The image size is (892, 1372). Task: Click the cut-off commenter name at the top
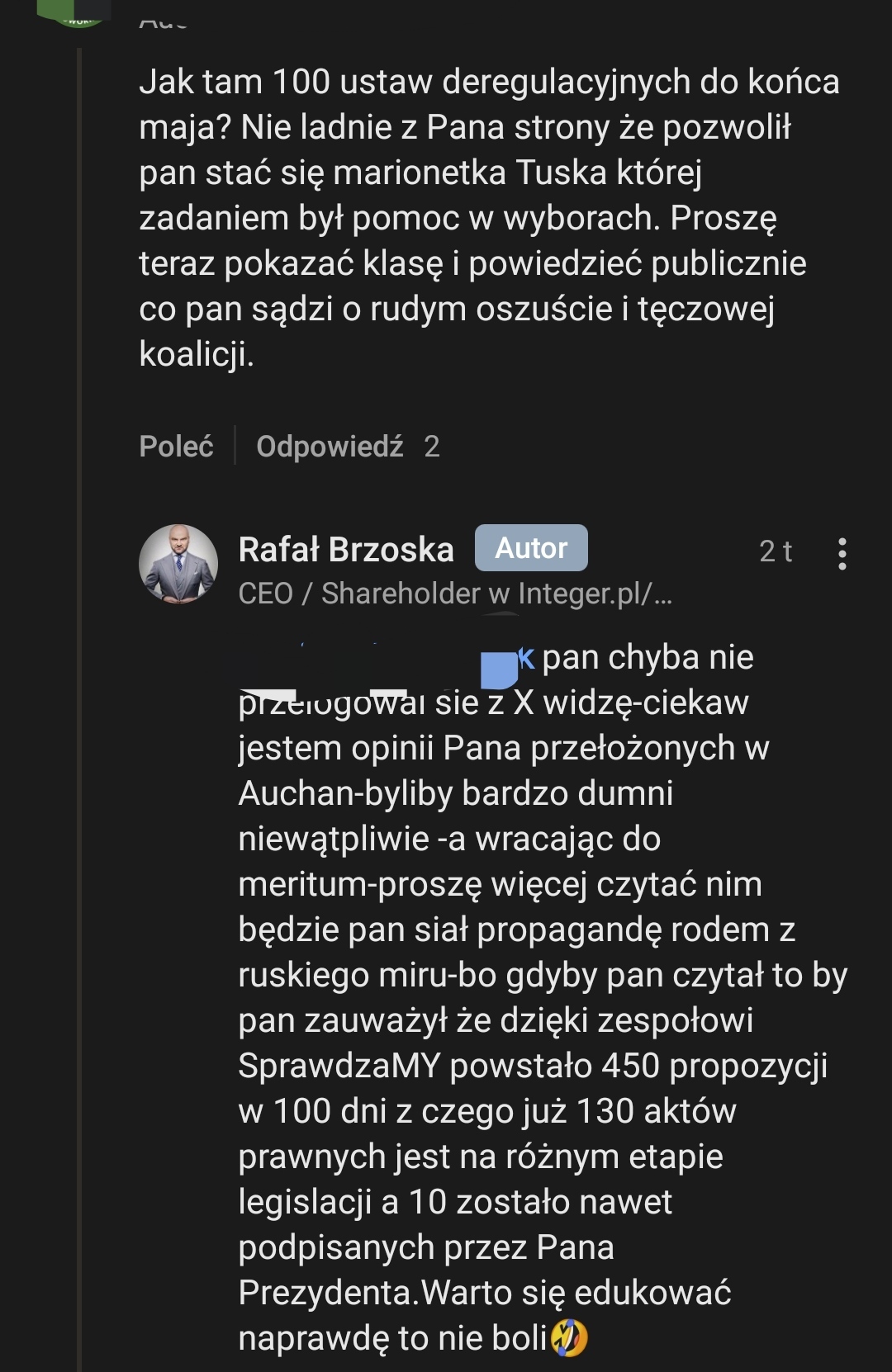(164, 21)
